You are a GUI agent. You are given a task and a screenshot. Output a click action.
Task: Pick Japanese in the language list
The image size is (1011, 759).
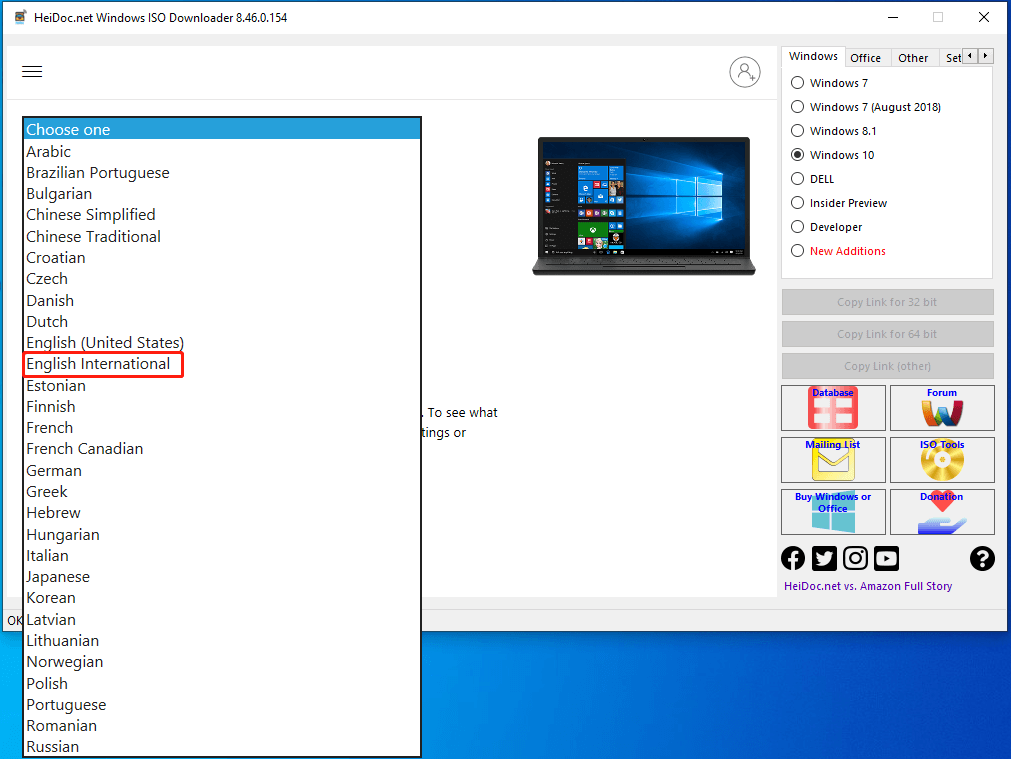tap(222, 577)
